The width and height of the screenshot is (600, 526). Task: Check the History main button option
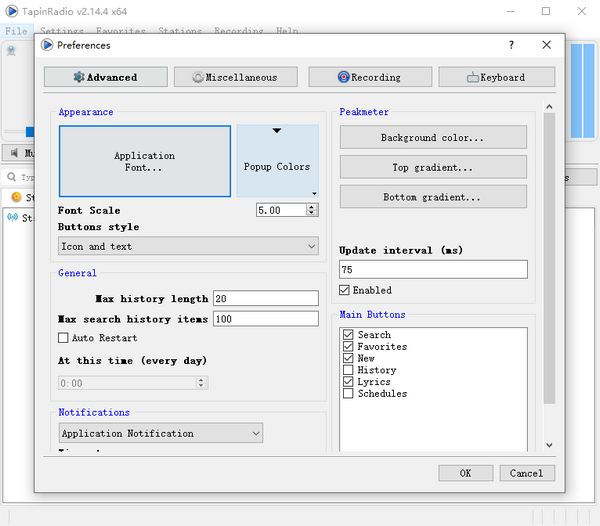point(348,370)
